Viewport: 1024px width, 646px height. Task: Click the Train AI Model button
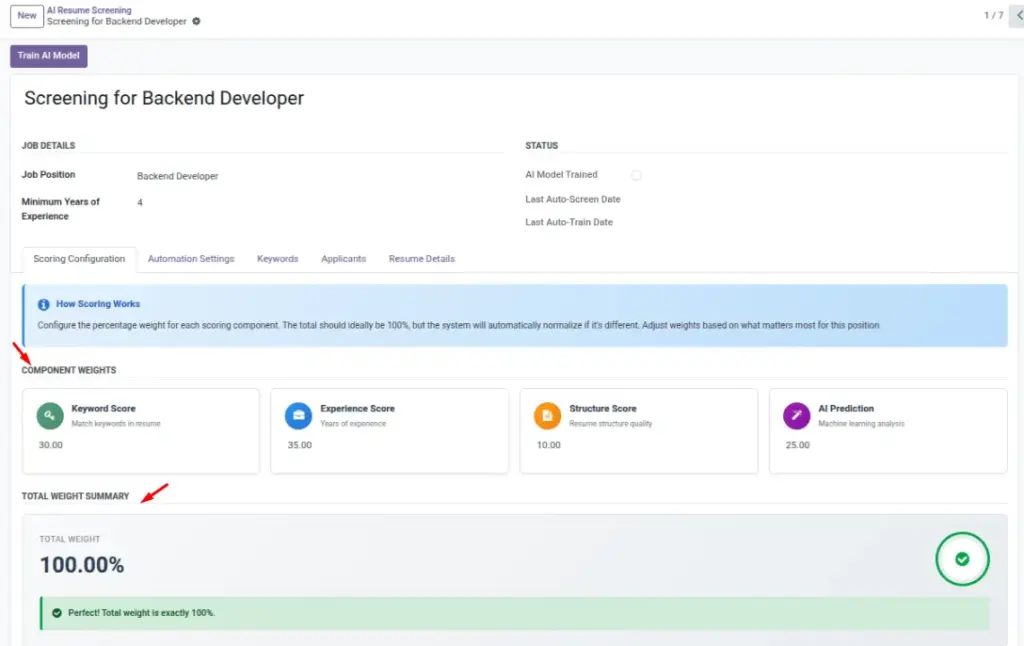click(x=48, y=56)
